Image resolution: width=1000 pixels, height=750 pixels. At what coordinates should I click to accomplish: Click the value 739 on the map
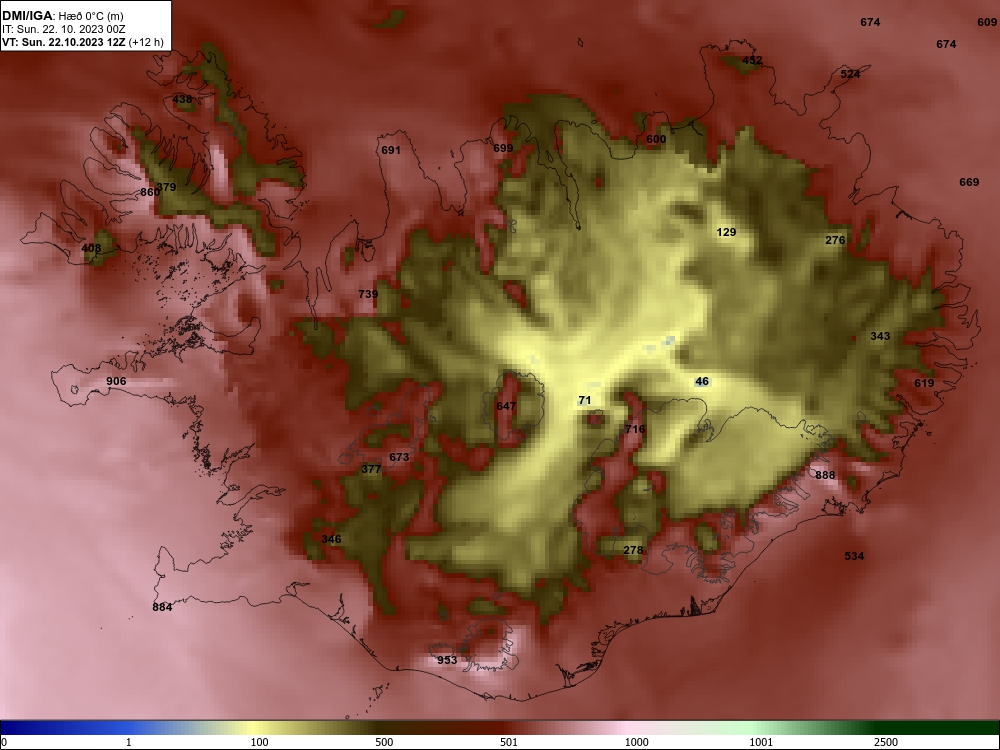click(x=368, y=295)
